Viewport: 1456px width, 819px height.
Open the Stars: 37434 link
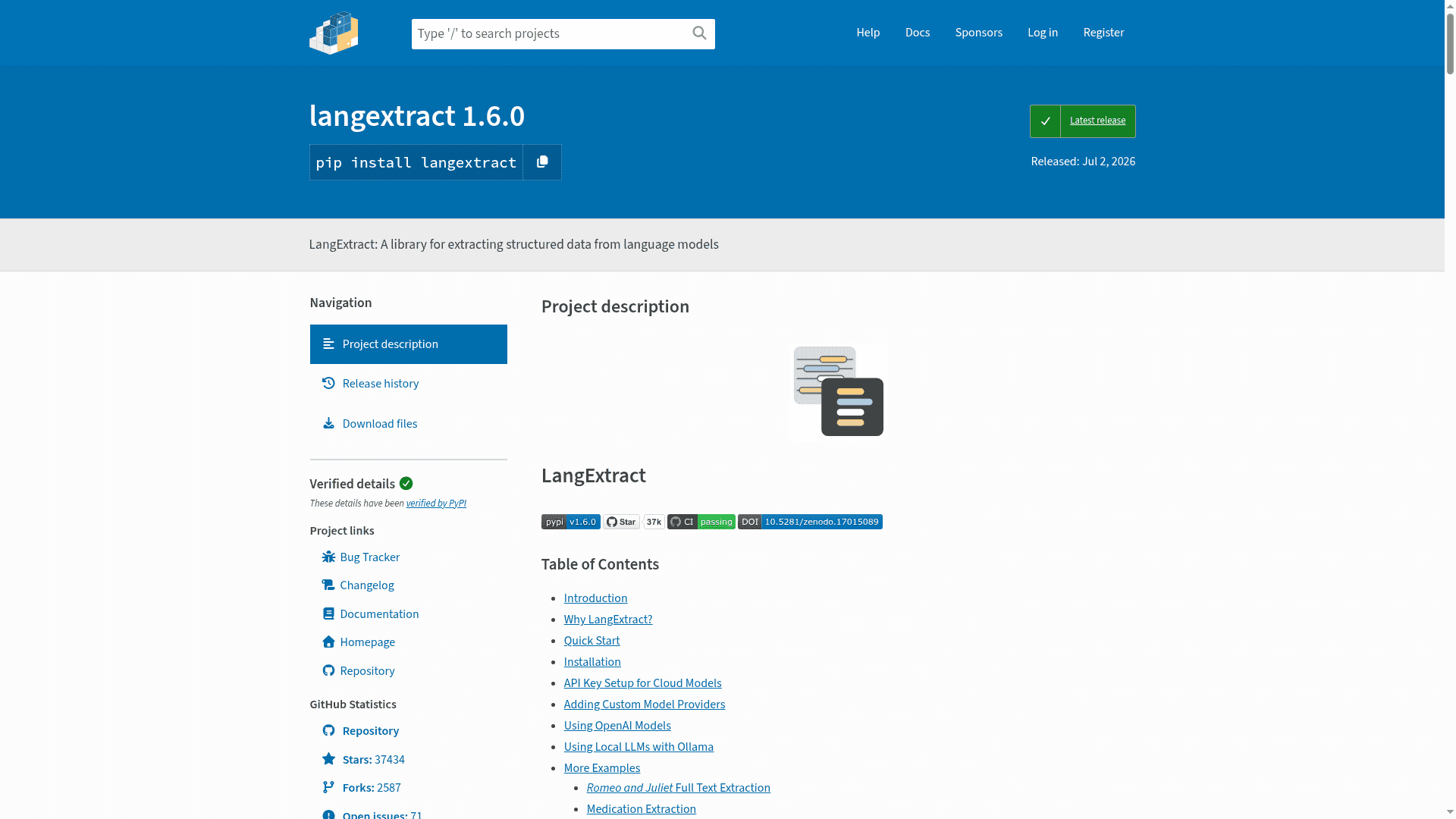(x=374, y=760)
